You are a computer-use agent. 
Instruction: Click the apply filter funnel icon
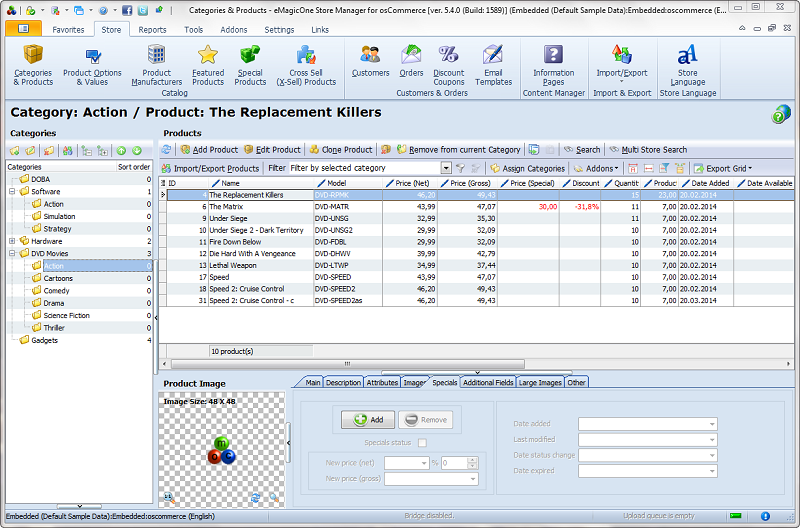tap(460, 168)
